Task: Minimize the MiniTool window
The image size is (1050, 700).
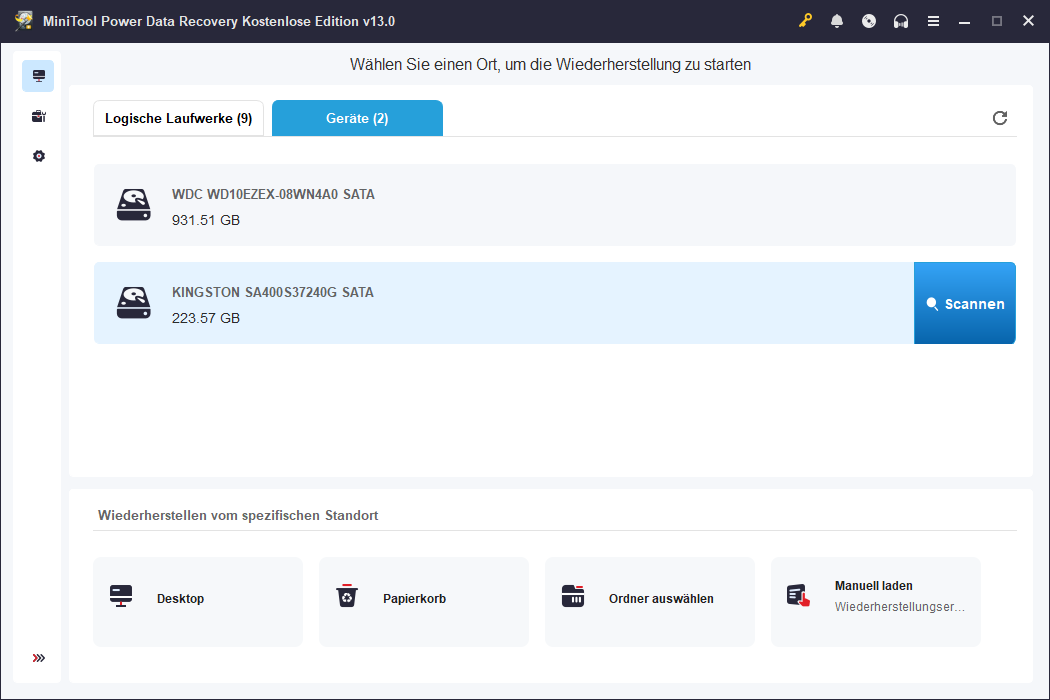Action: tap(964, 21)
